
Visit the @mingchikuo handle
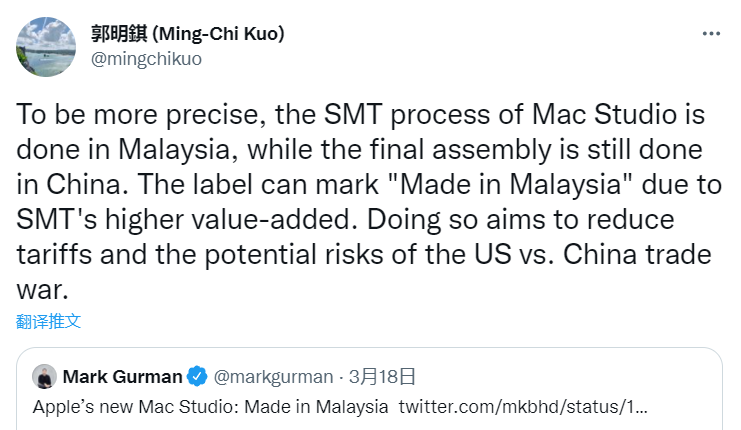[x=146, y=59]
